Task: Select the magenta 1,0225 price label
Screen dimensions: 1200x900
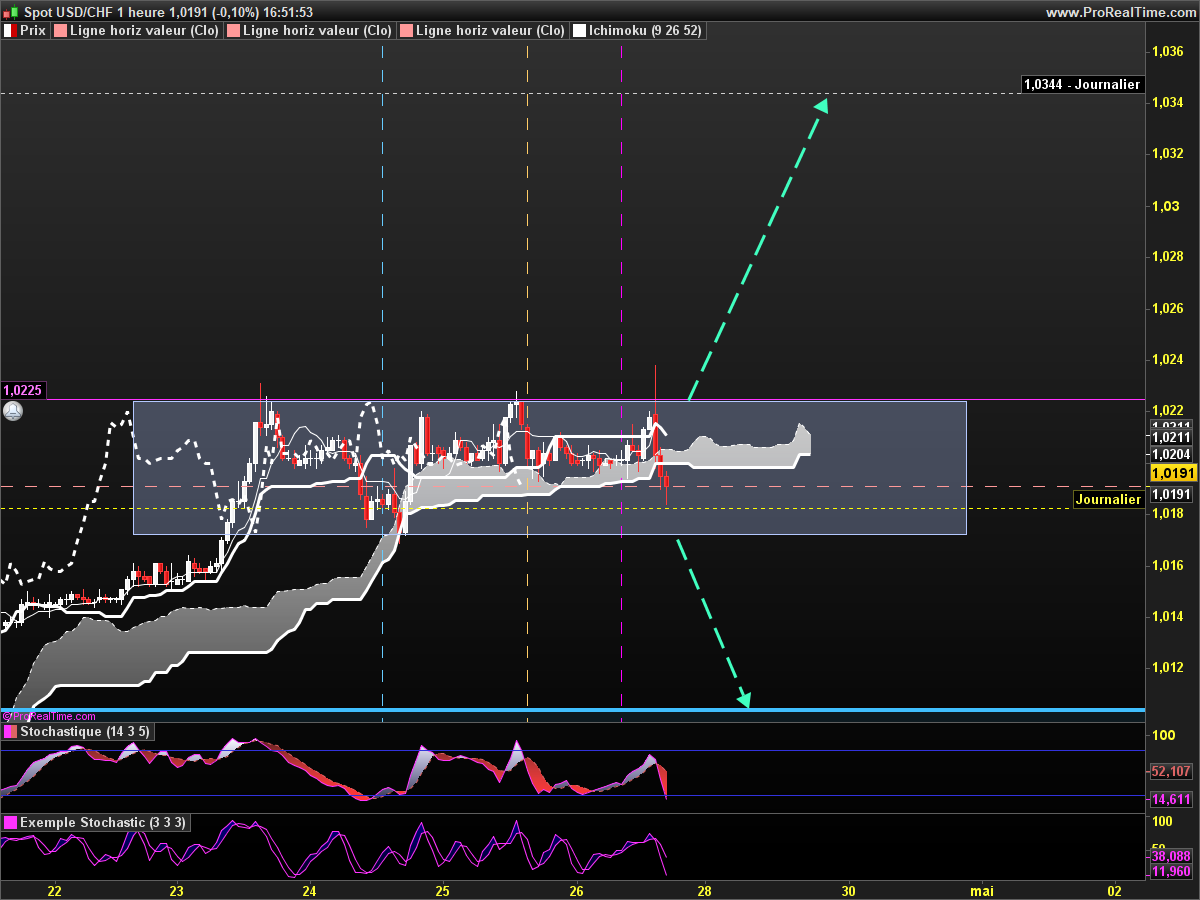Action: click(x=23, y=391)
